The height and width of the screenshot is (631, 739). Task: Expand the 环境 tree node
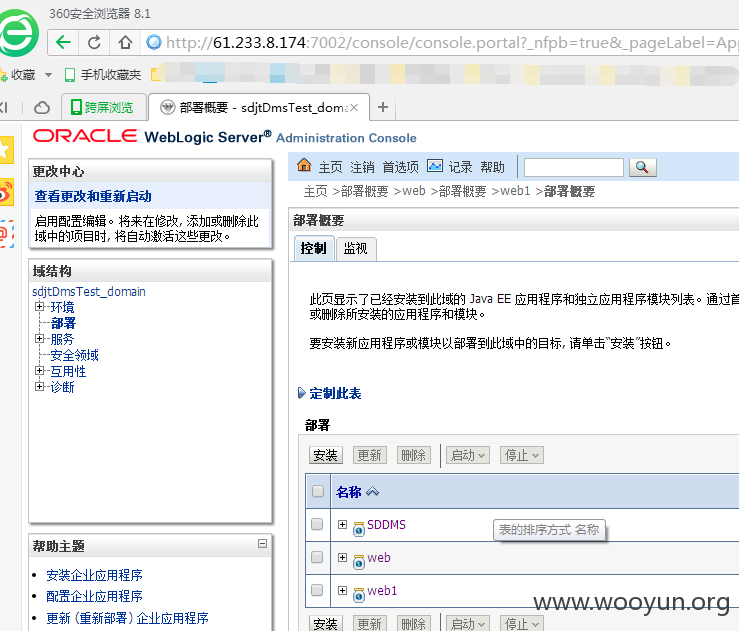point(40,307)
